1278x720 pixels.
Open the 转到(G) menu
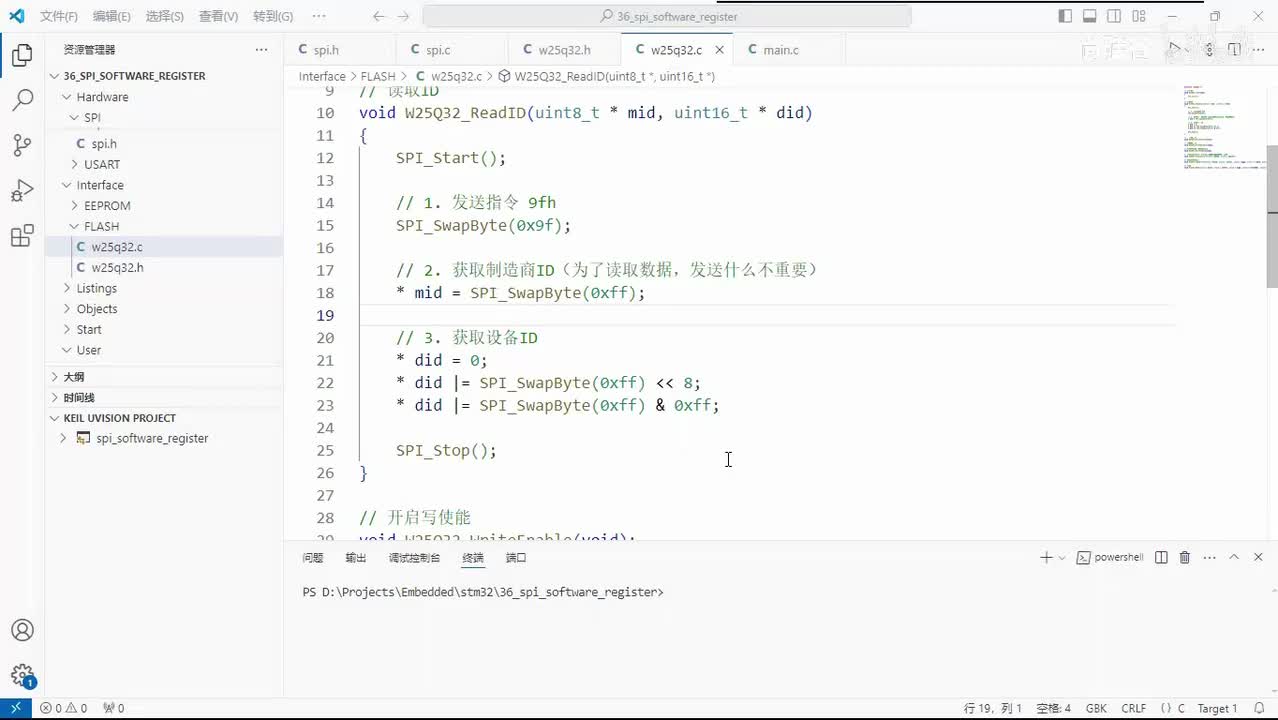273,16
